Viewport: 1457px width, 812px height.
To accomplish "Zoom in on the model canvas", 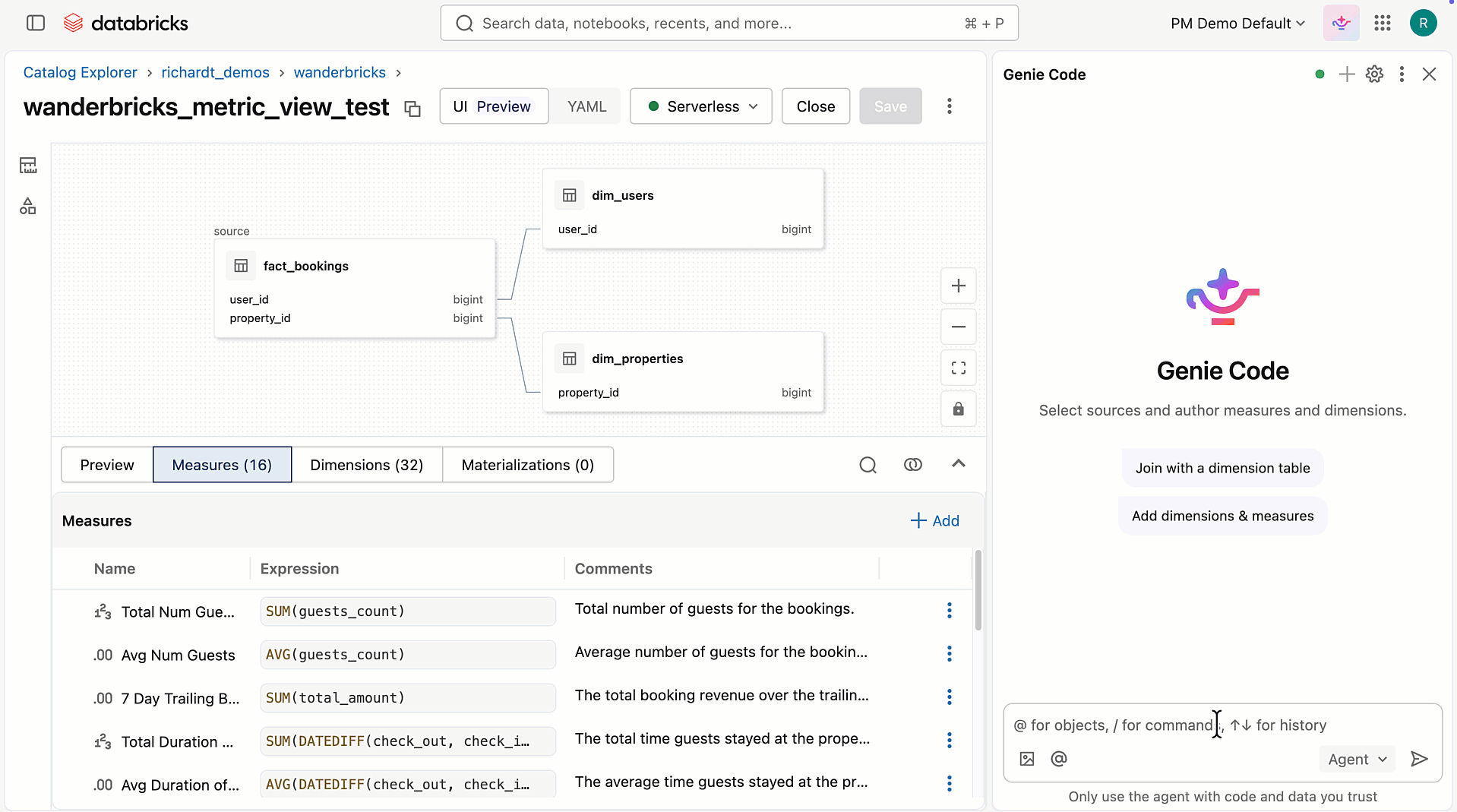I will point(958,286).
